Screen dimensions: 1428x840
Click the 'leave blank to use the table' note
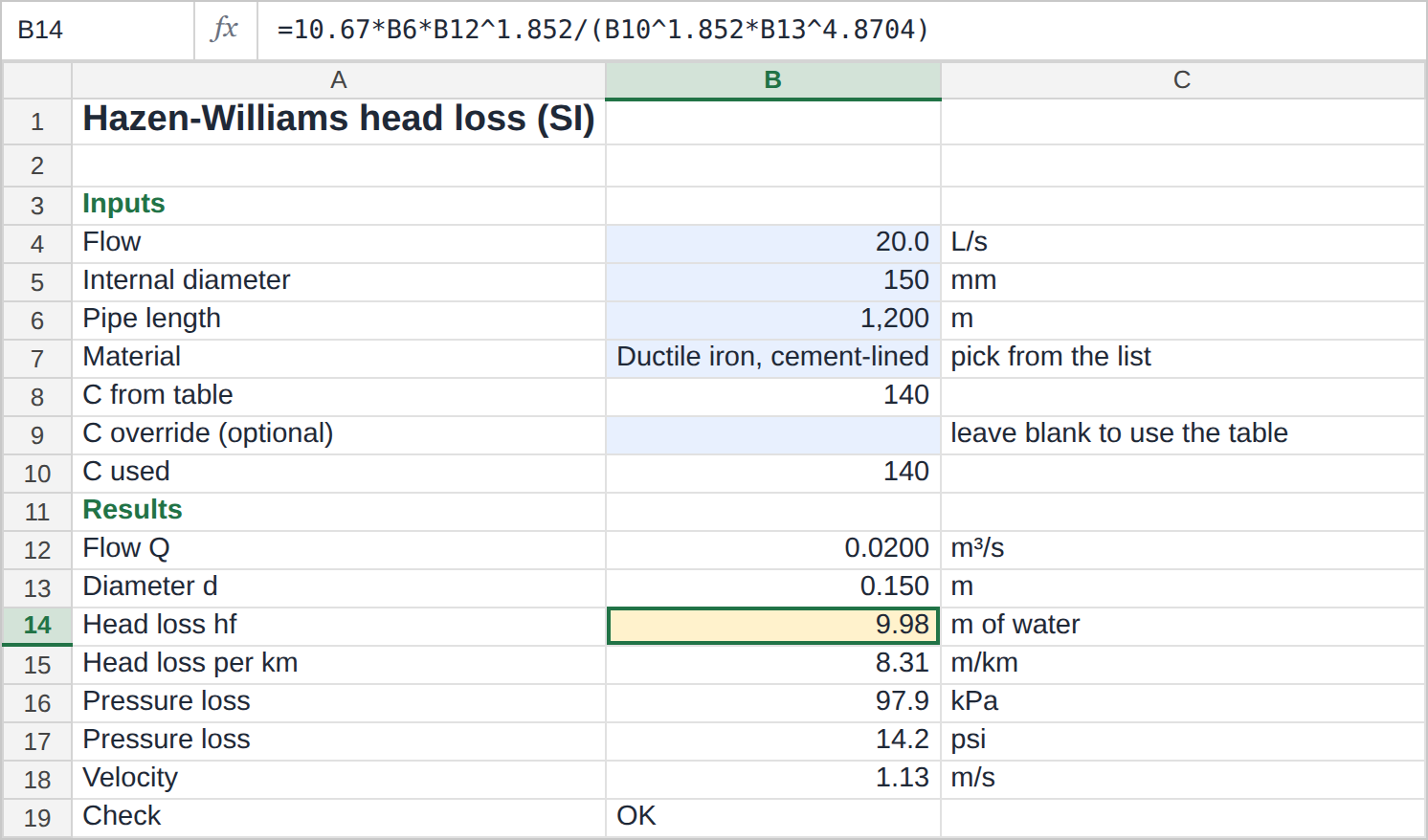click(1183, 434)
